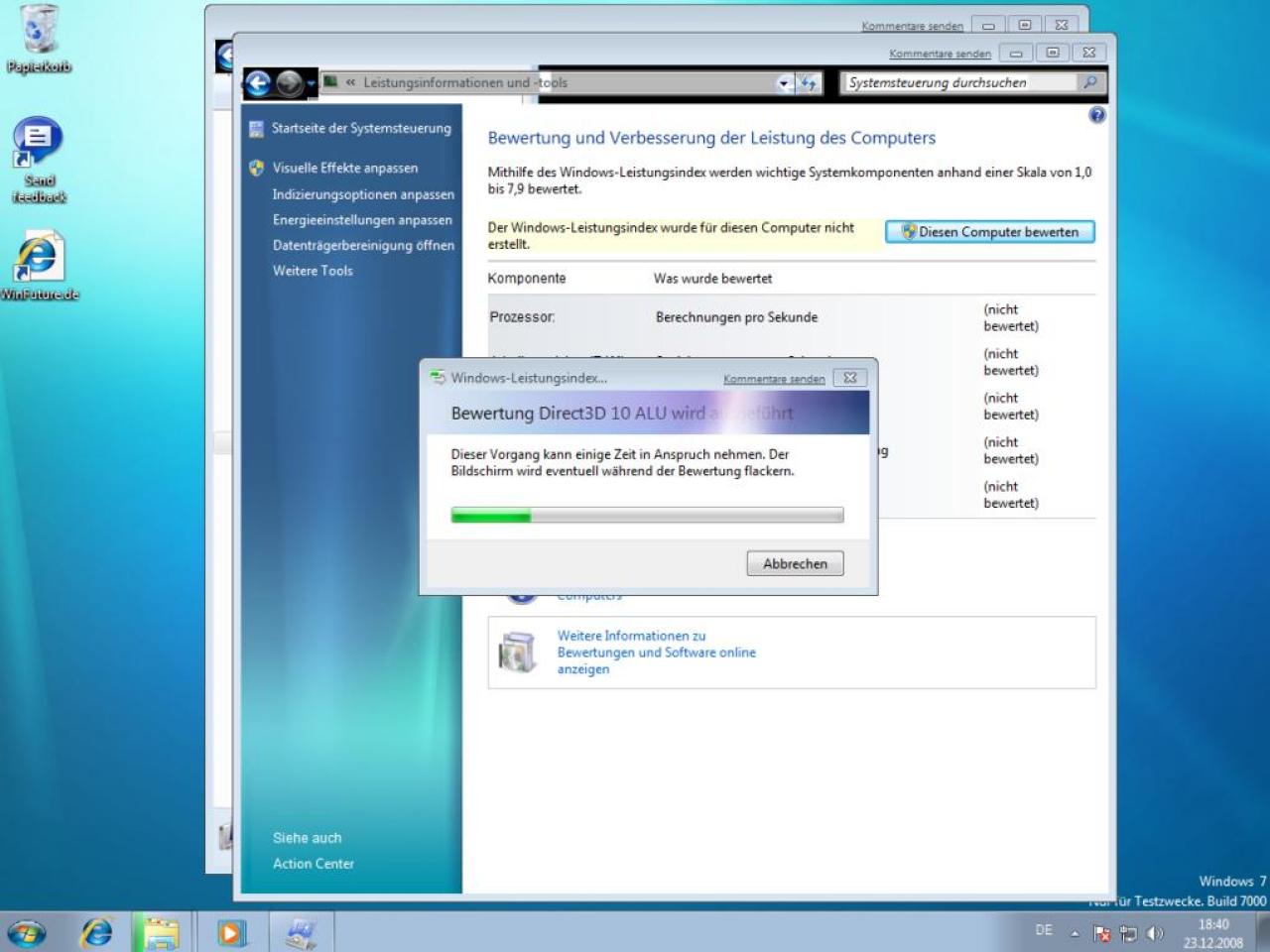This screenshot has width=1270, height=952.
Task: Click Kommentare senden in front window title bar
Action: tap(940, 54)
